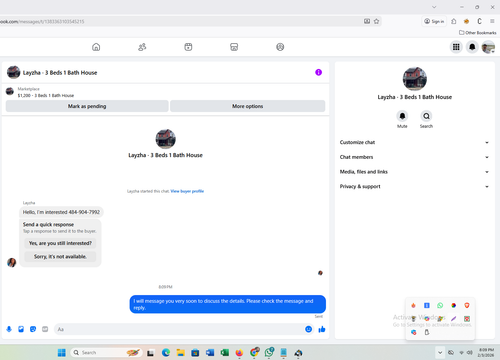Click the large house photo in right panel

(x=415, y=79)
